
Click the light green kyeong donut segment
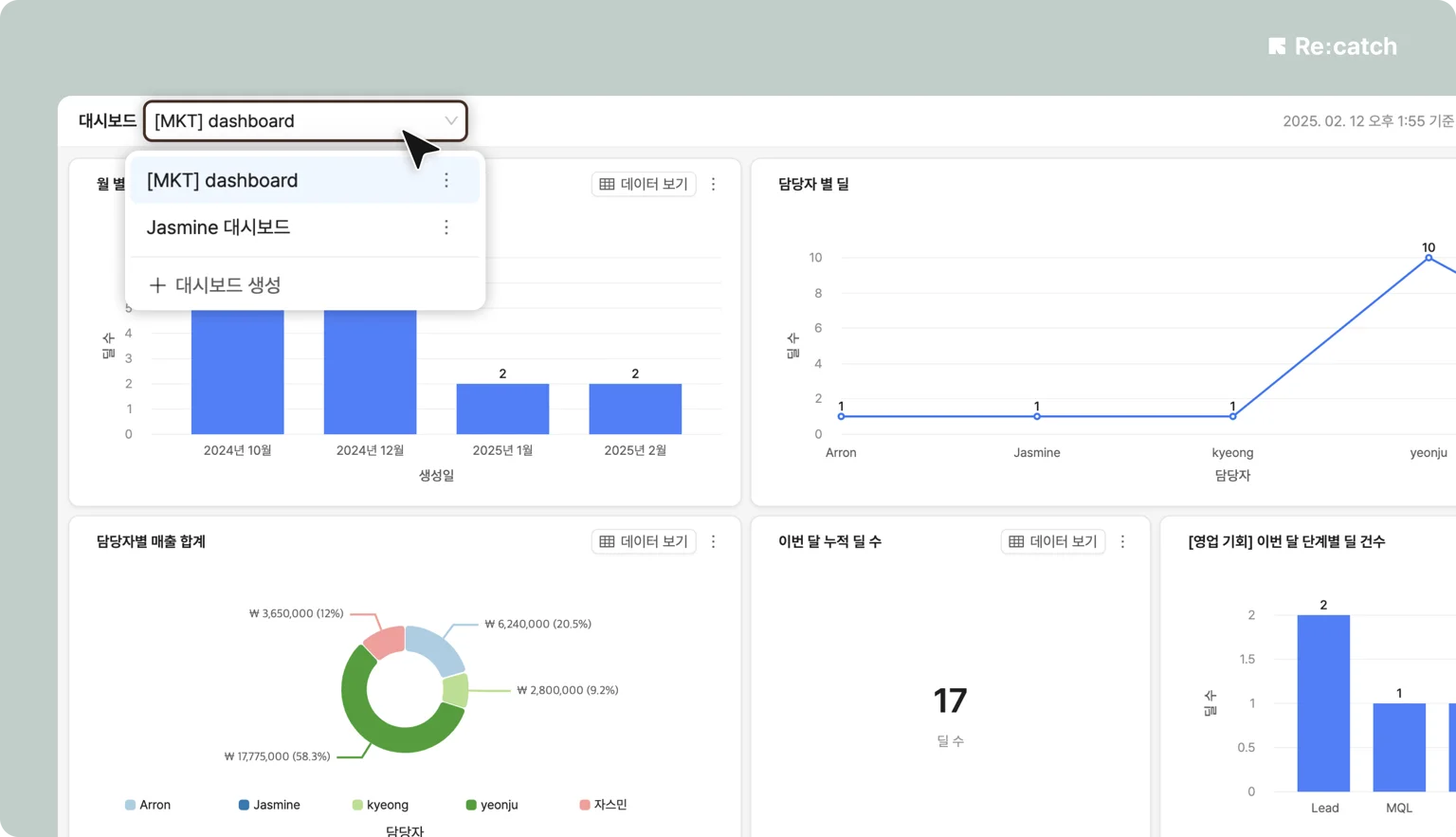tap(456, 690)
